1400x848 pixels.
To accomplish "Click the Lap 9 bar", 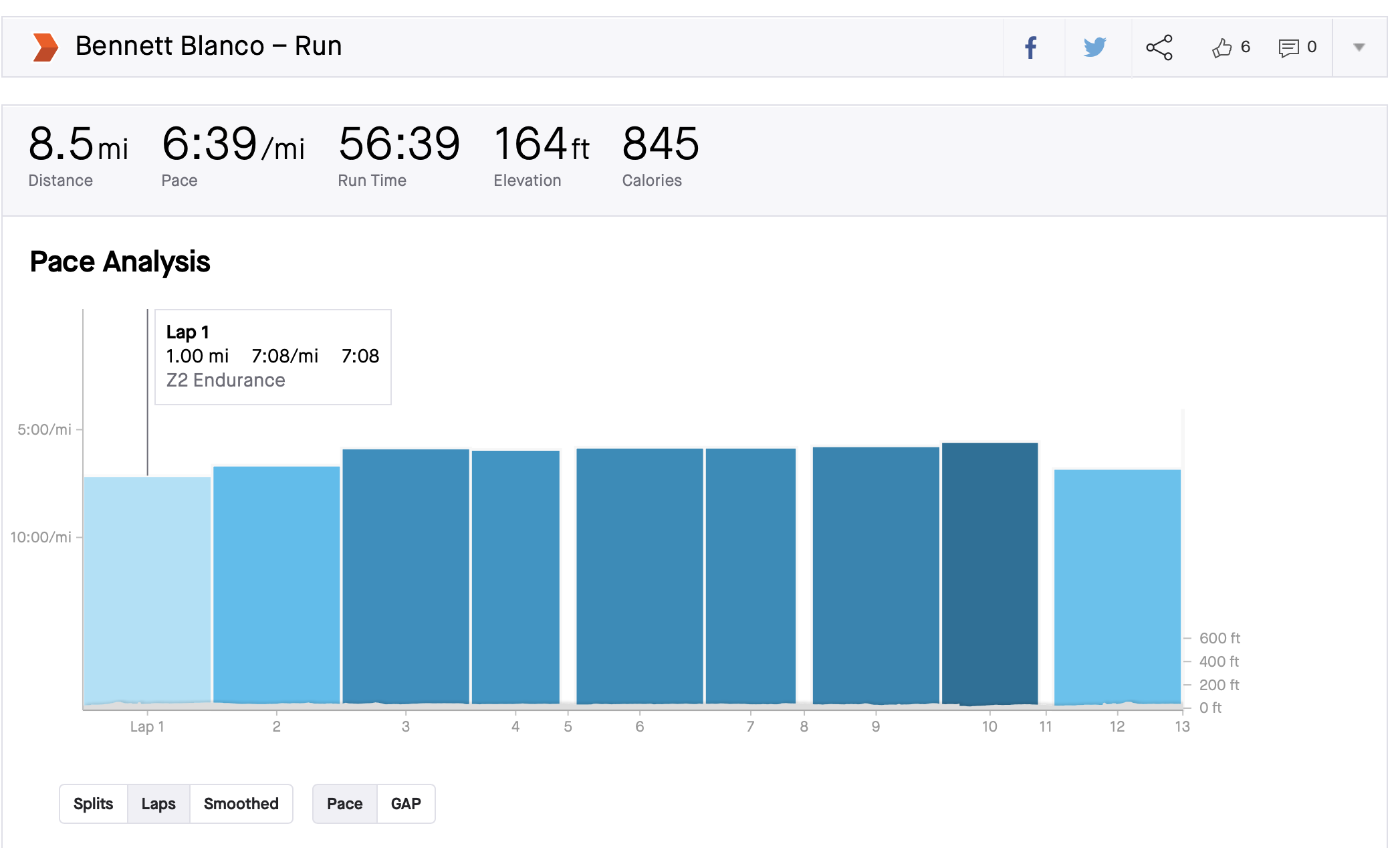I will pos(875,575).
